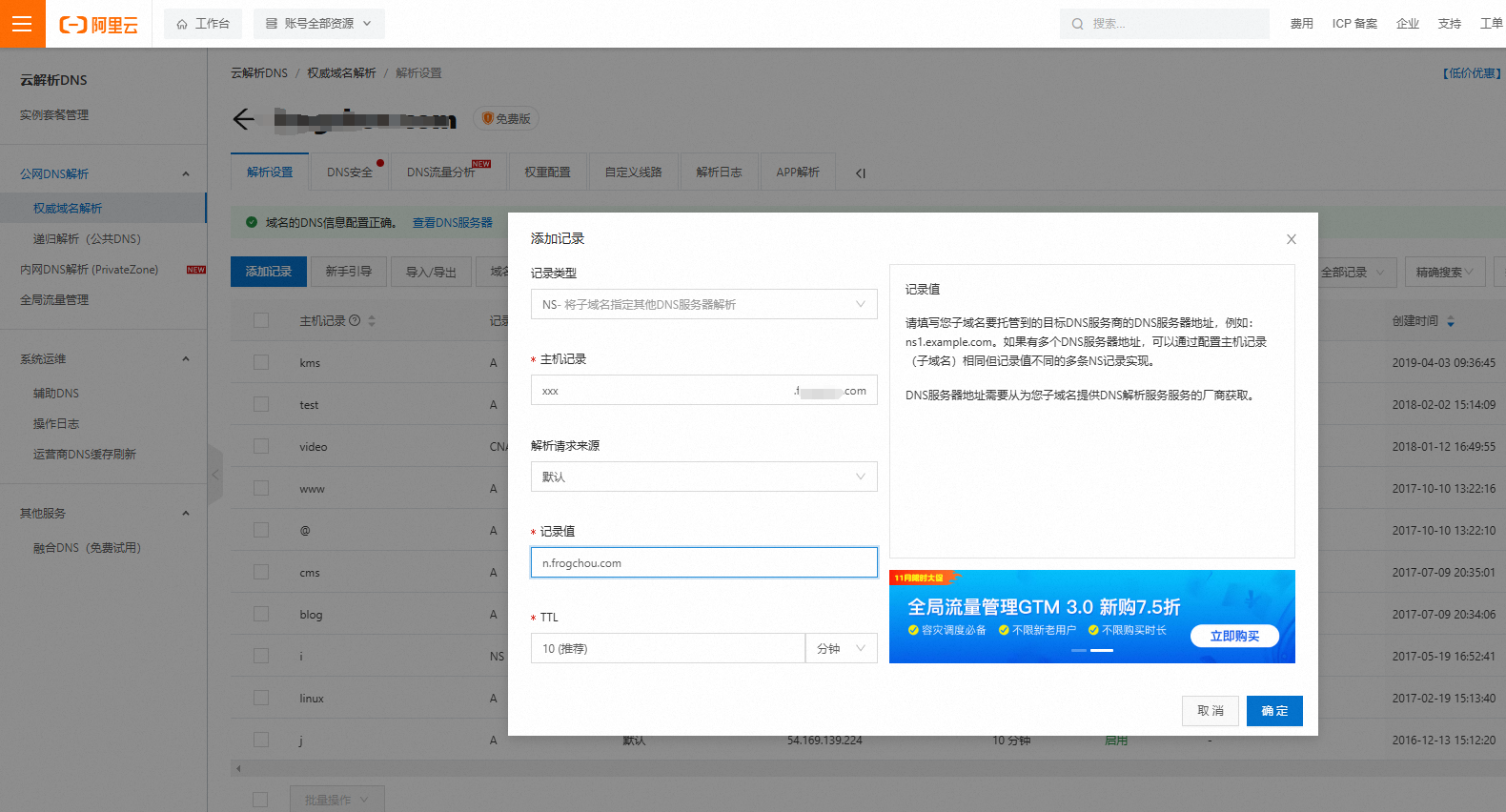Select the www row checkbox
1506x812 pixels.
click(x=261, y=489)
